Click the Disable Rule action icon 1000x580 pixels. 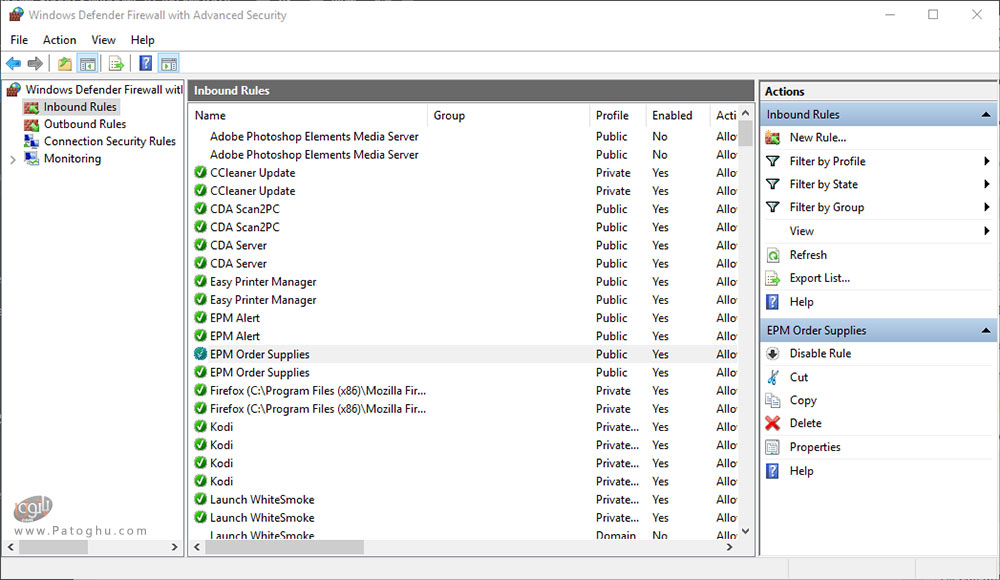tap(773, 353)
